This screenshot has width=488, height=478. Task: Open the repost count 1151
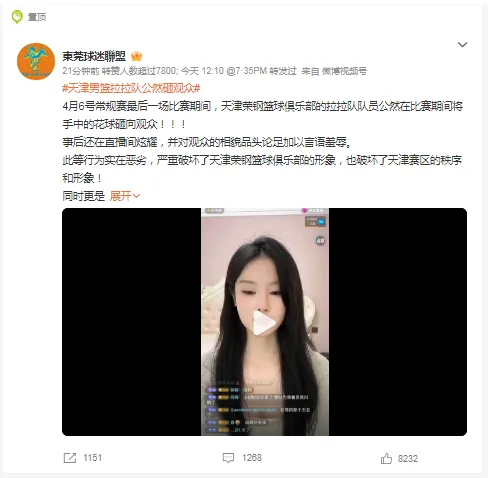pyautogui.click(x=92, y=458)
